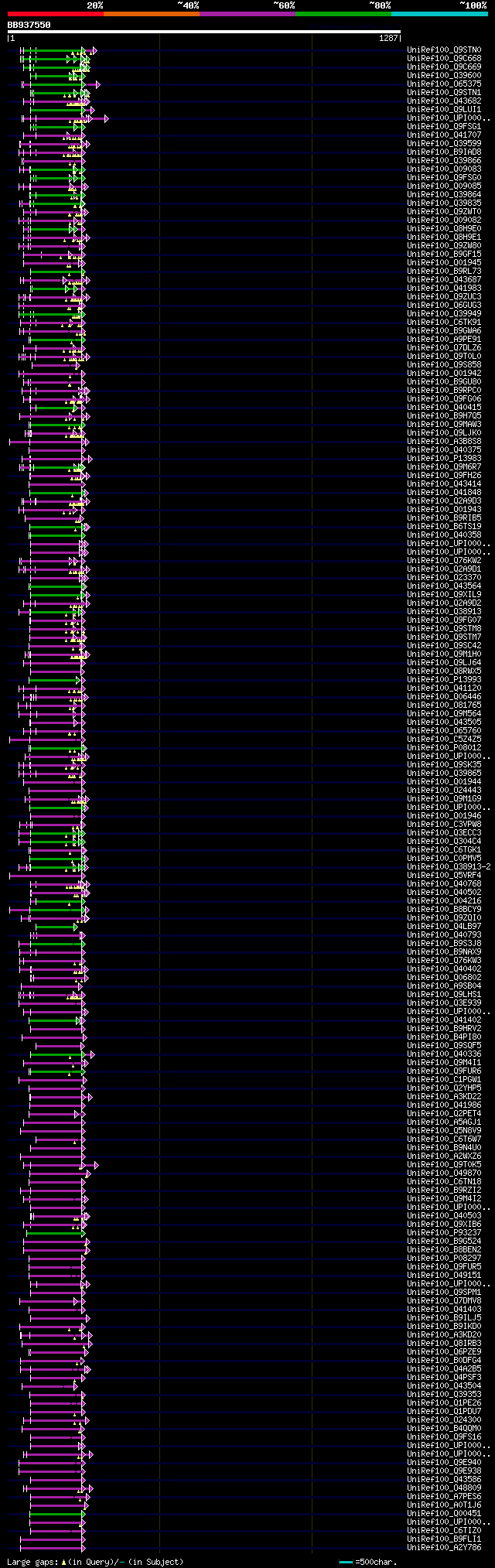Open hit UniRef100_Q43682

[444, 101]
